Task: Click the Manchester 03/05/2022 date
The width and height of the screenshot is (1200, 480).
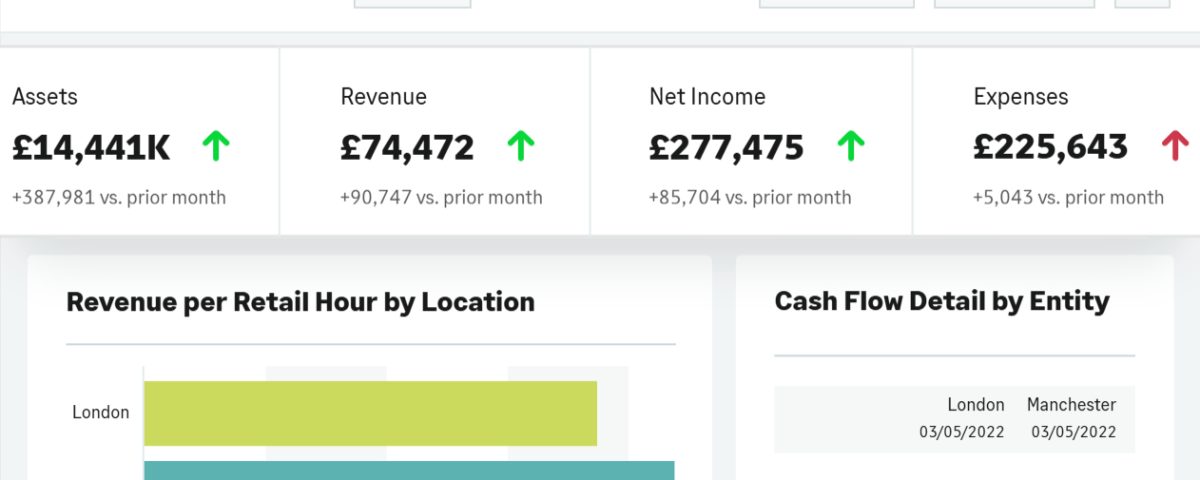Action: tap(1073, 432)
